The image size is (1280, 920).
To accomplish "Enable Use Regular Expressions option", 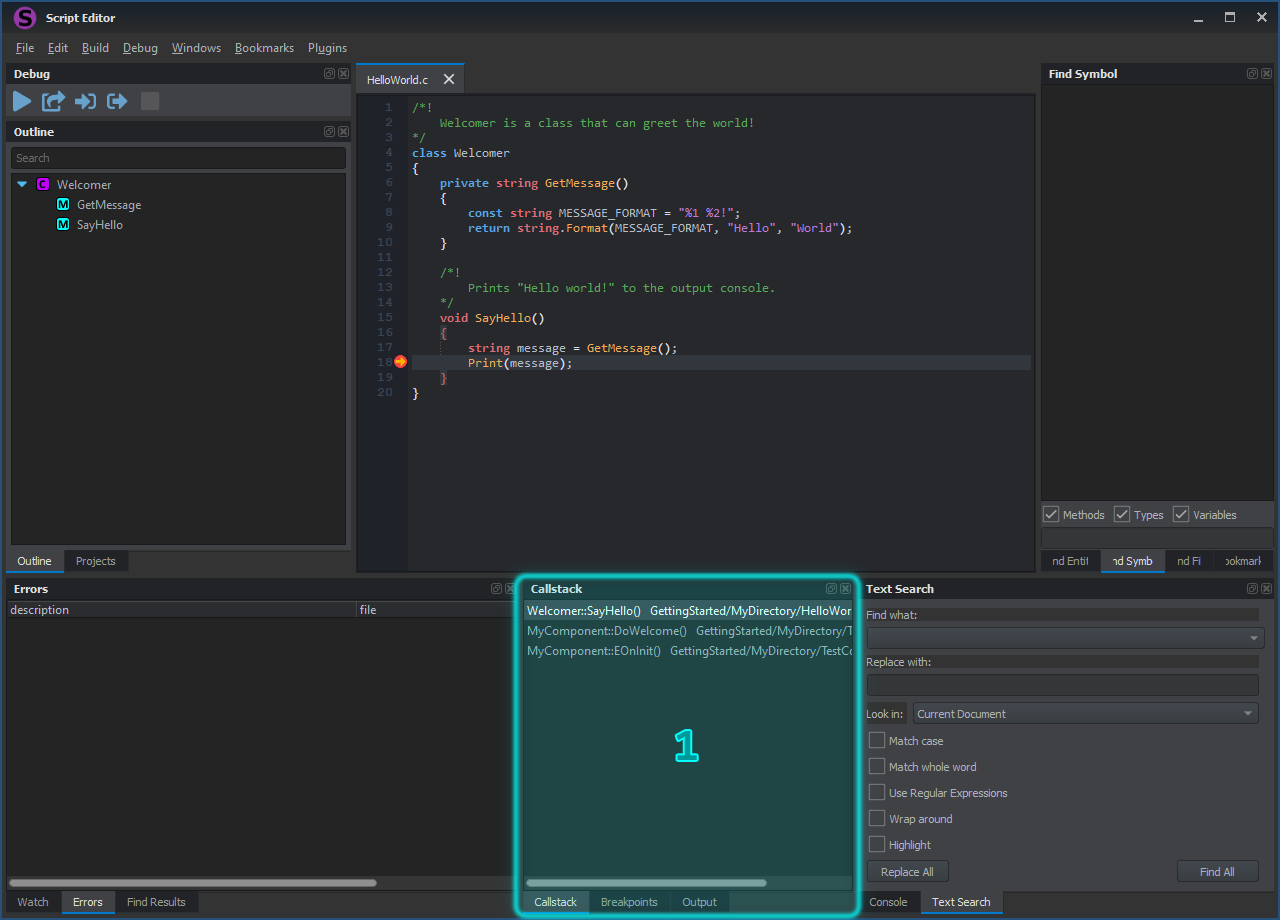I will pos(877,793).
